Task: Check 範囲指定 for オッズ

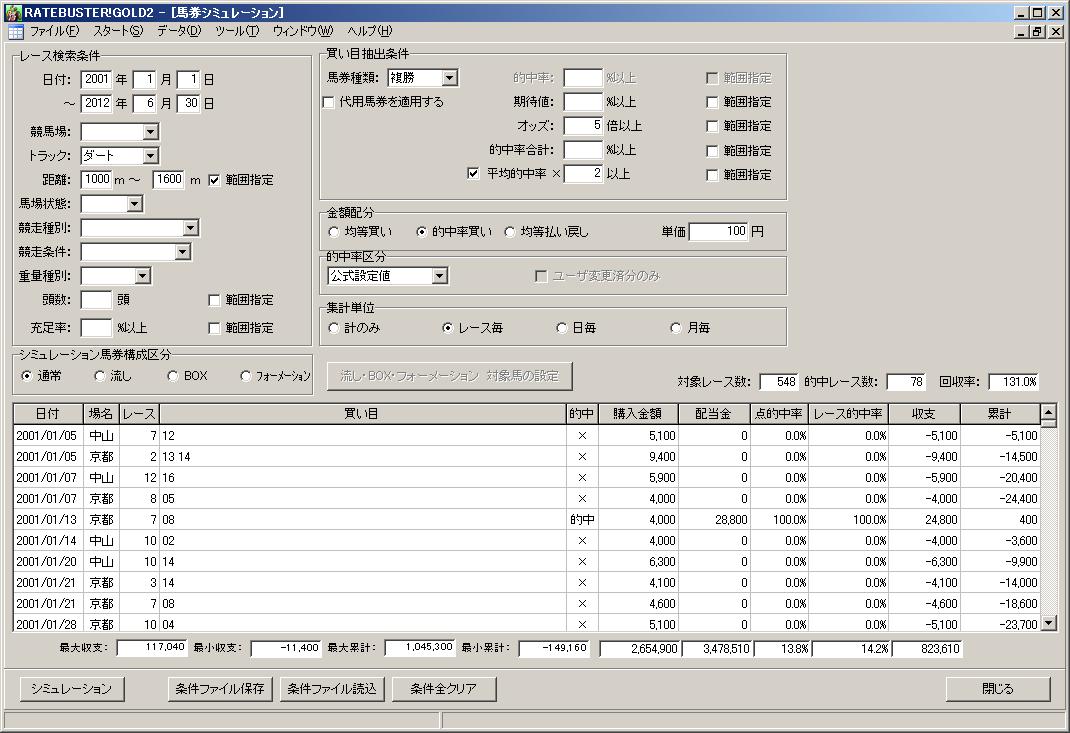Action: 712,126
